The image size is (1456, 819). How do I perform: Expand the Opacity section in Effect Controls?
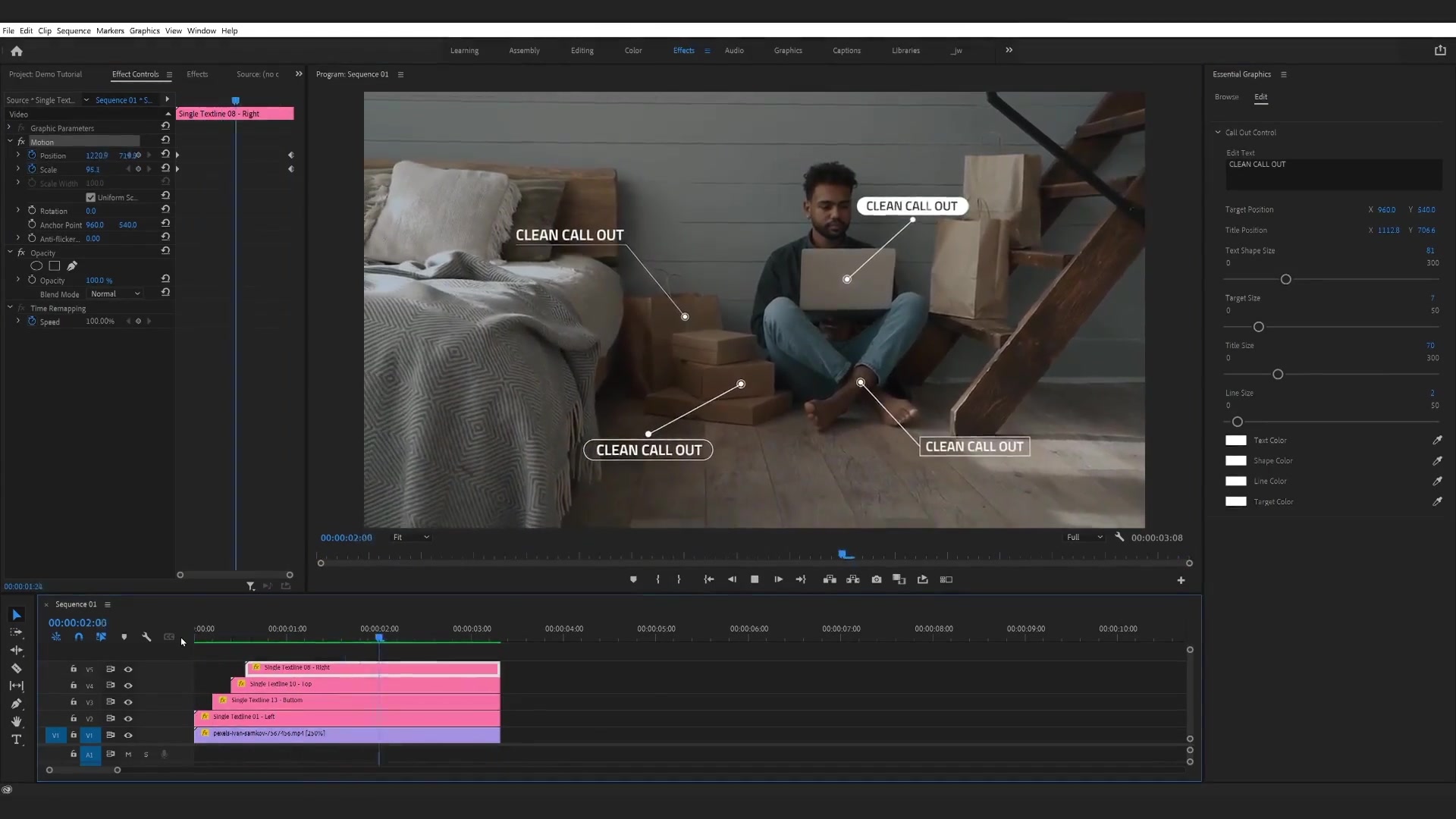point(10,253)
